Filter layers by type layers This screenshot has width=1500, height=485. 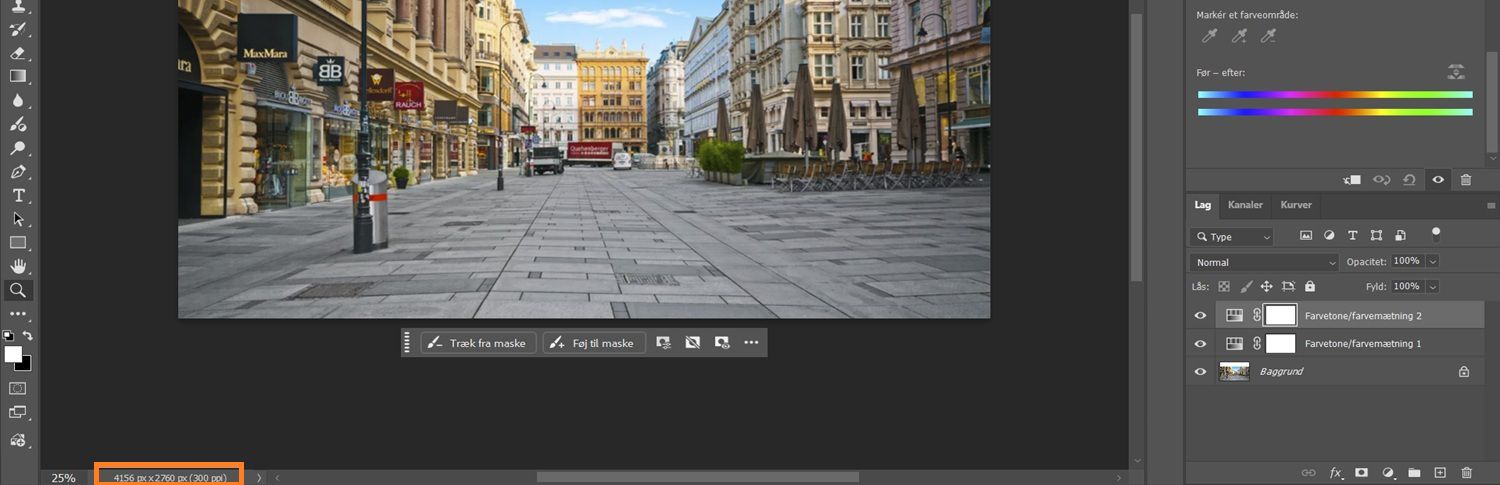(x=1353, y=236)
